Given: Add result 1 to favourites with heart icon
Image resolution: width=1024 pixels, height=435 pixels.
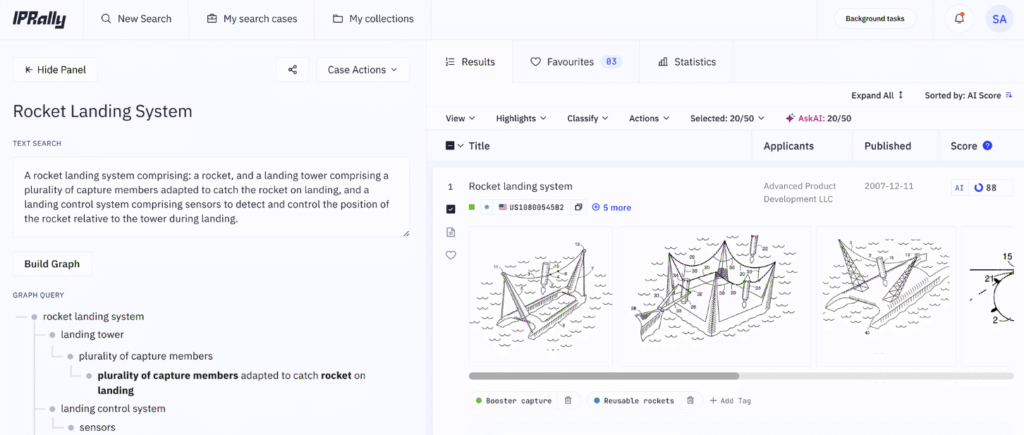Looking at the screenshot, I should pos(451,255).
